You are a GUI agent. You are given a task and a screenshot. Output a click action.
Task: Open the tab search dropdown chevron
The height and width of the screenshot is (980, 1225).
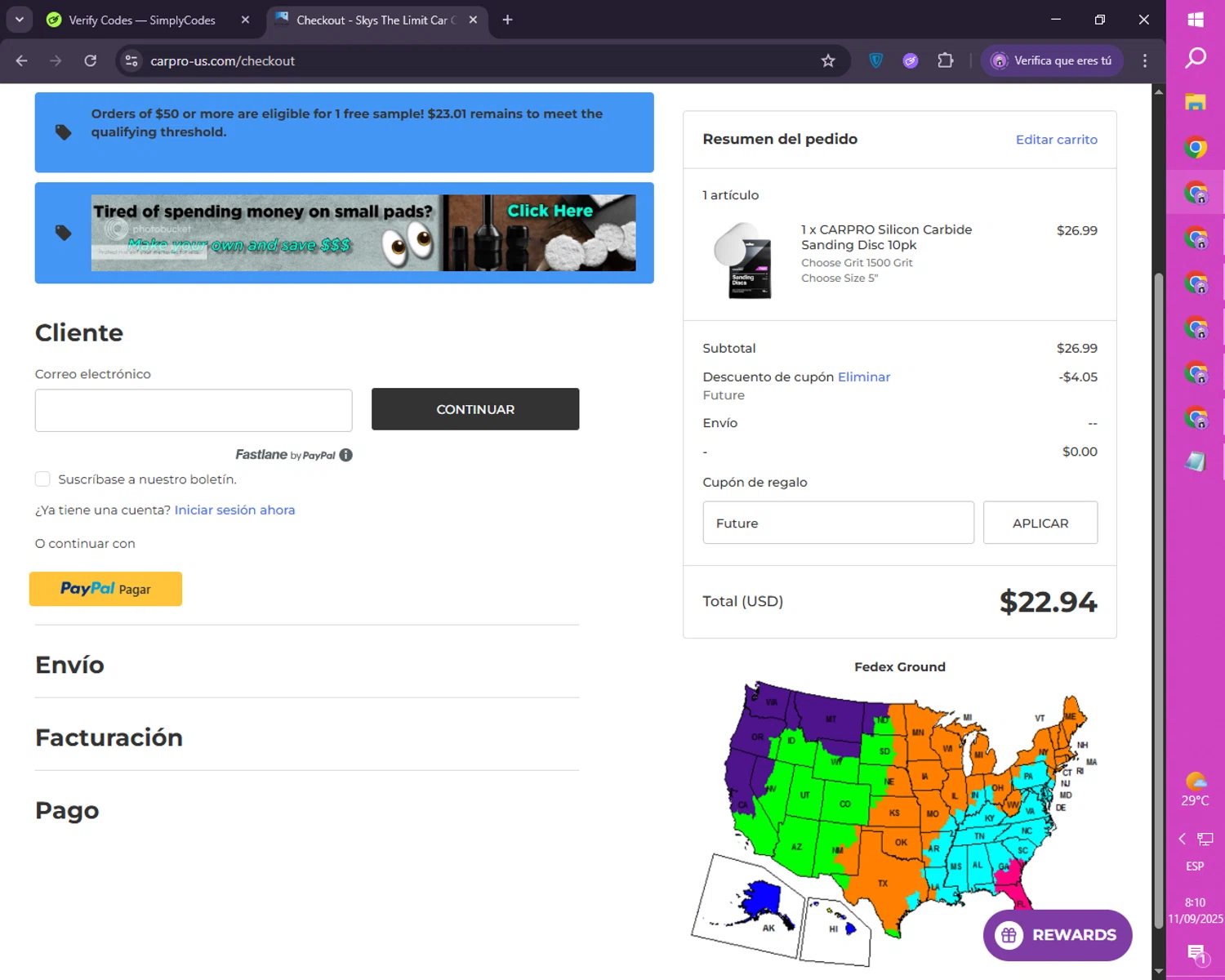point(19,20)
